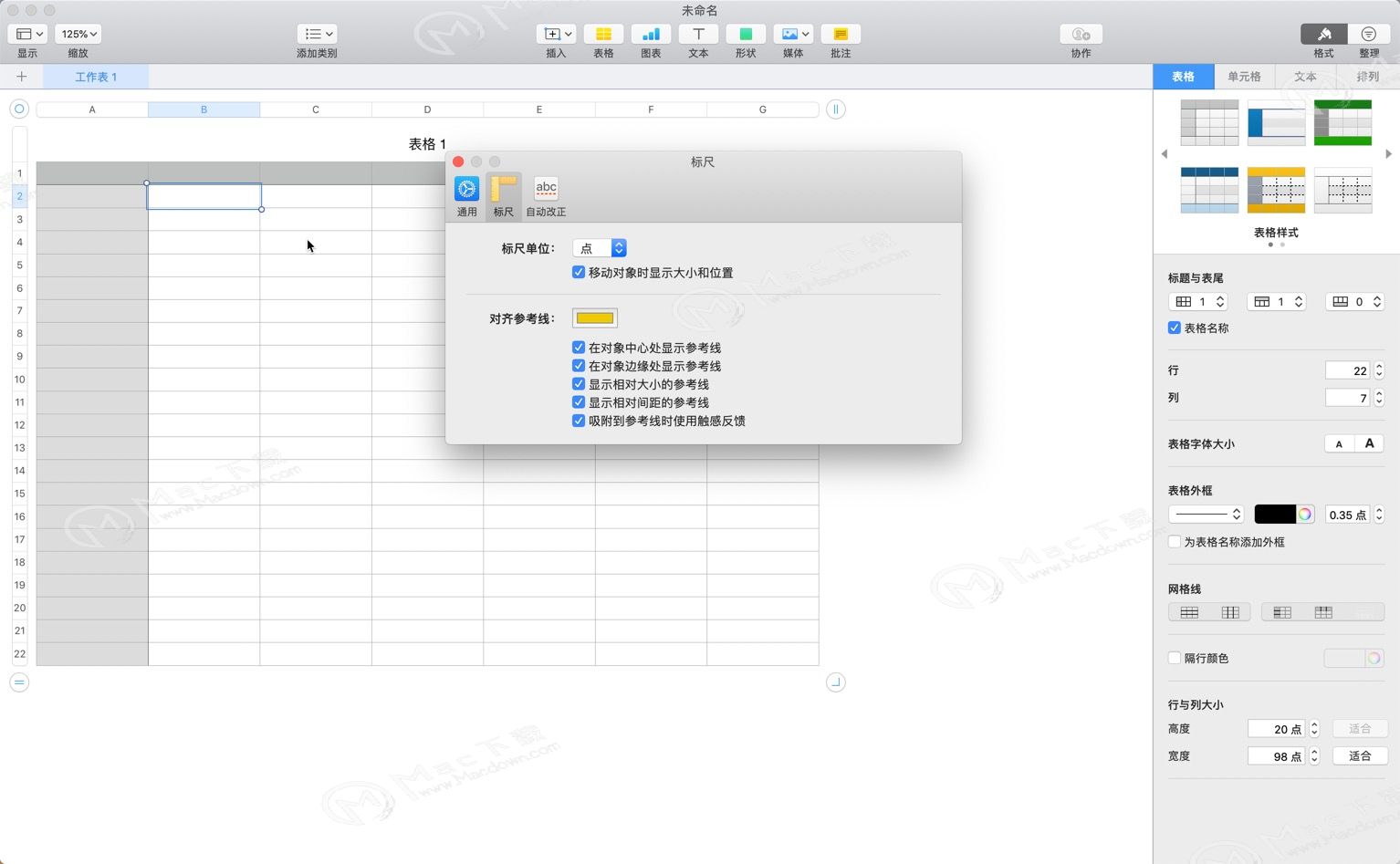Insert a 文本 text box
This screenshot has height=864, width=1400.
(x=698, y=35)
